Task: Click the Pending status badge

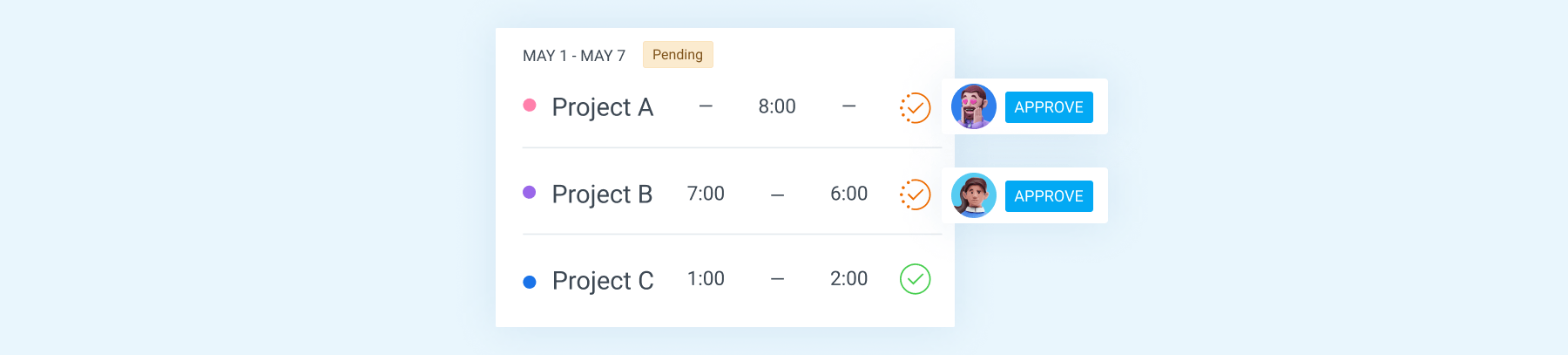Action: tap(678, 54)
